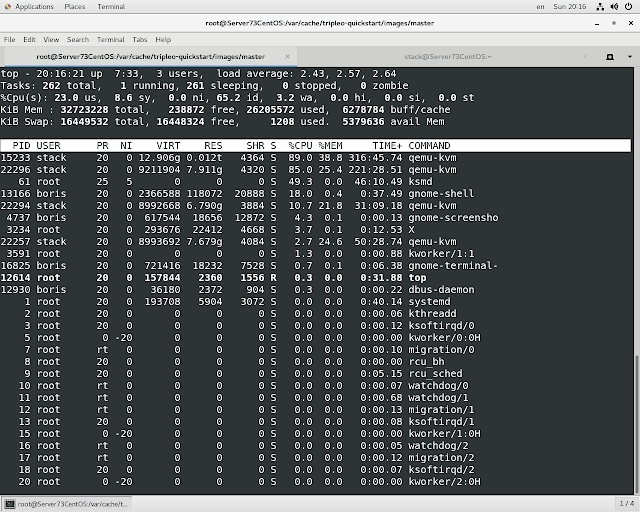
Task: Click the gnome-screensho process row
Action: point(315,218)
